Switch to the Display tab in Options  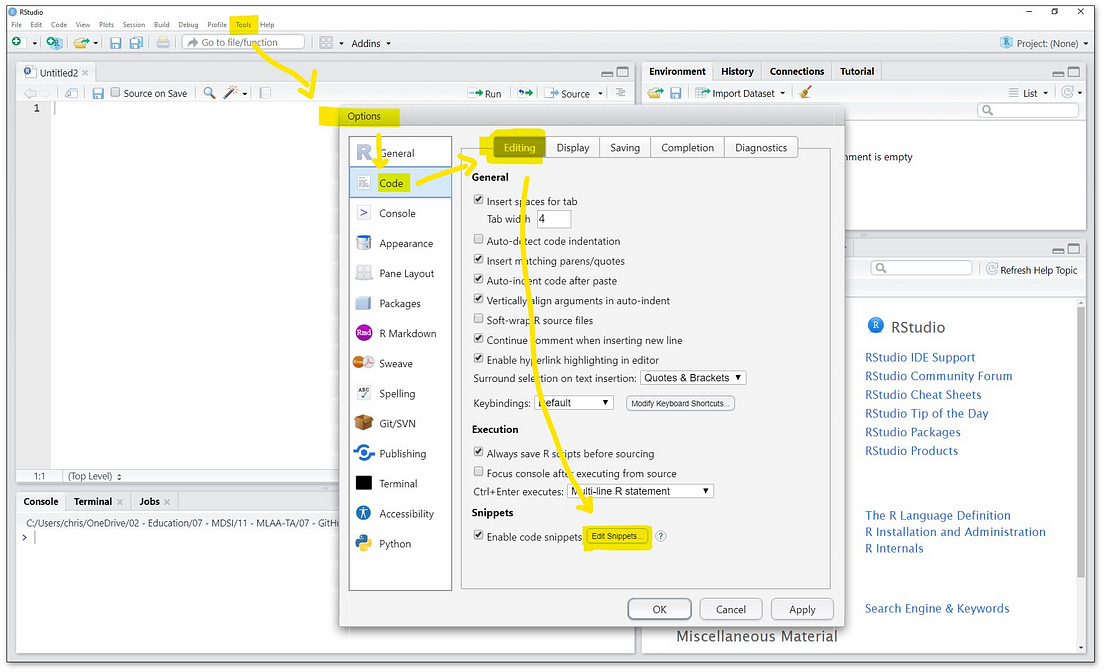coord(572,147)
